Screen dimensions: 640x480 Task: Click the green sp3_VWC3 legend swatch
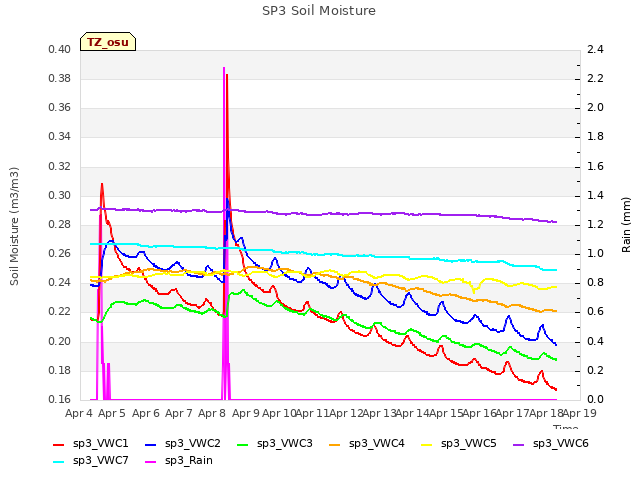point(243,444)
